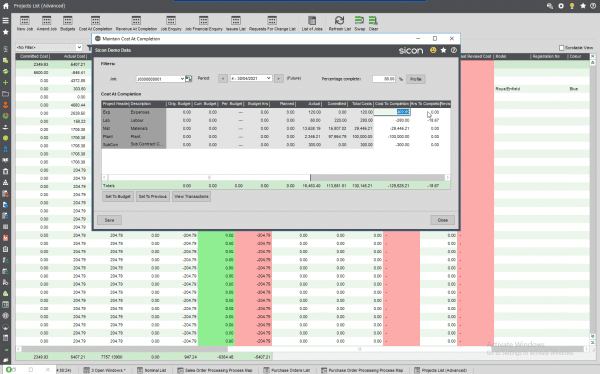Click the Total Costs column header
Viewport: 600px width, 374px height.
(361, 104)
